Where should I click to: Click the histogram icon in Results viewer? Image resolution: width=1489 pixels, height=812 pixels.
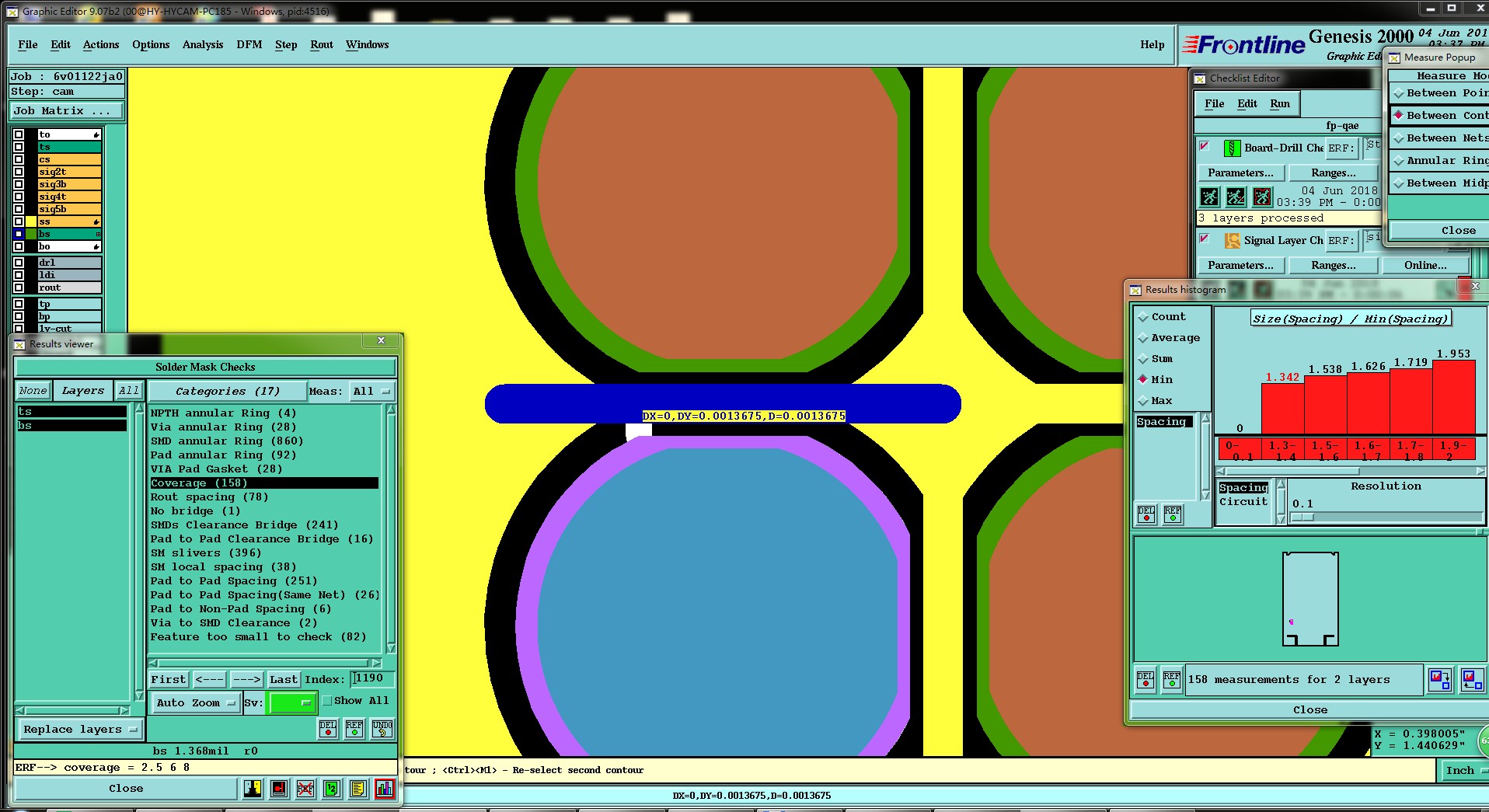point(385,789)
